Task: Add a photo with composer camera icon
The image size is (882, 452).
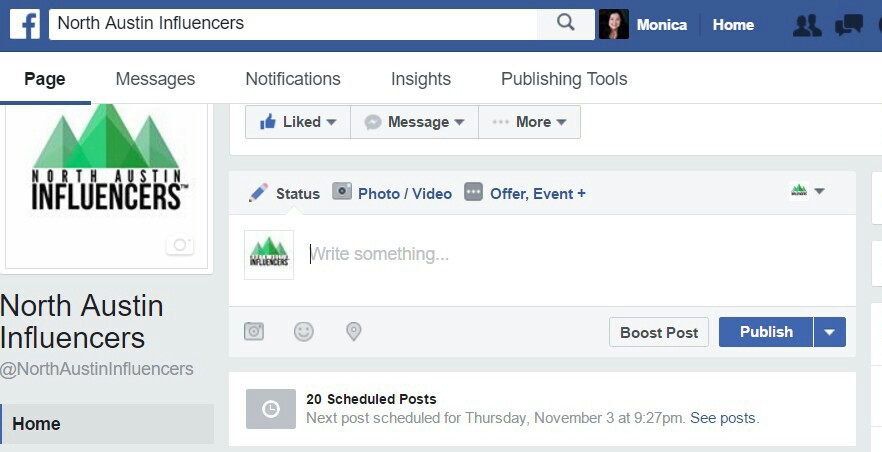Action: [x=254, y=331]
